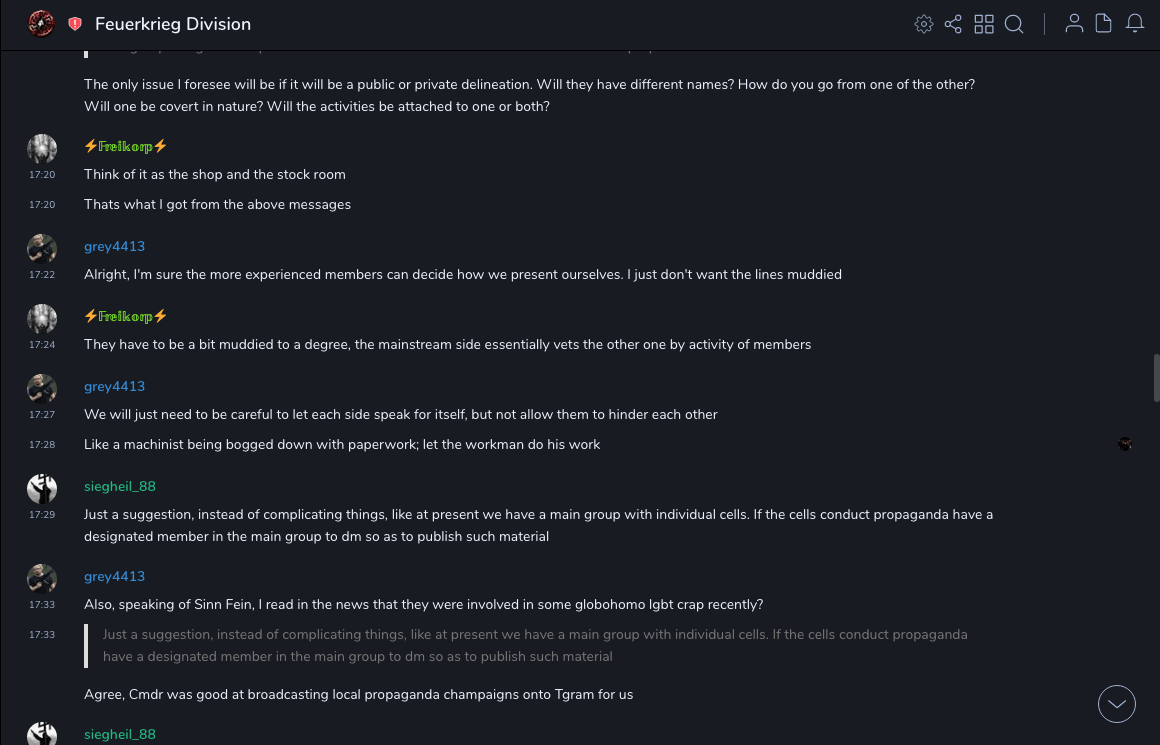Open the grey4413 username above the 17:22 message

(x=114, y=246)
